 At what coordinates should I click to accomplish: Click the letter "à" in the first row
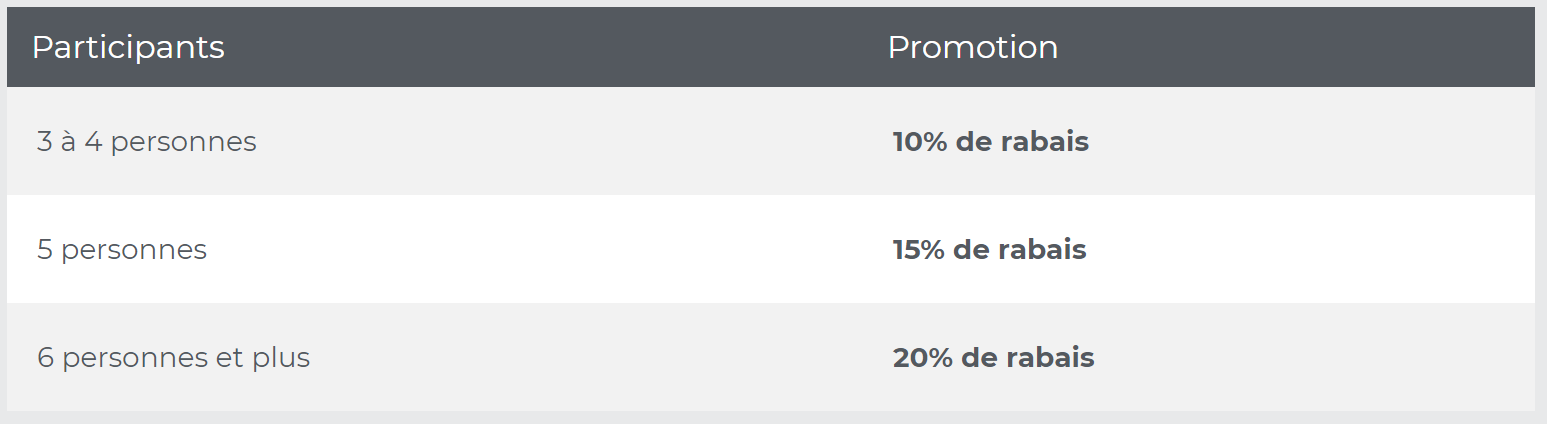pos(68,142)
